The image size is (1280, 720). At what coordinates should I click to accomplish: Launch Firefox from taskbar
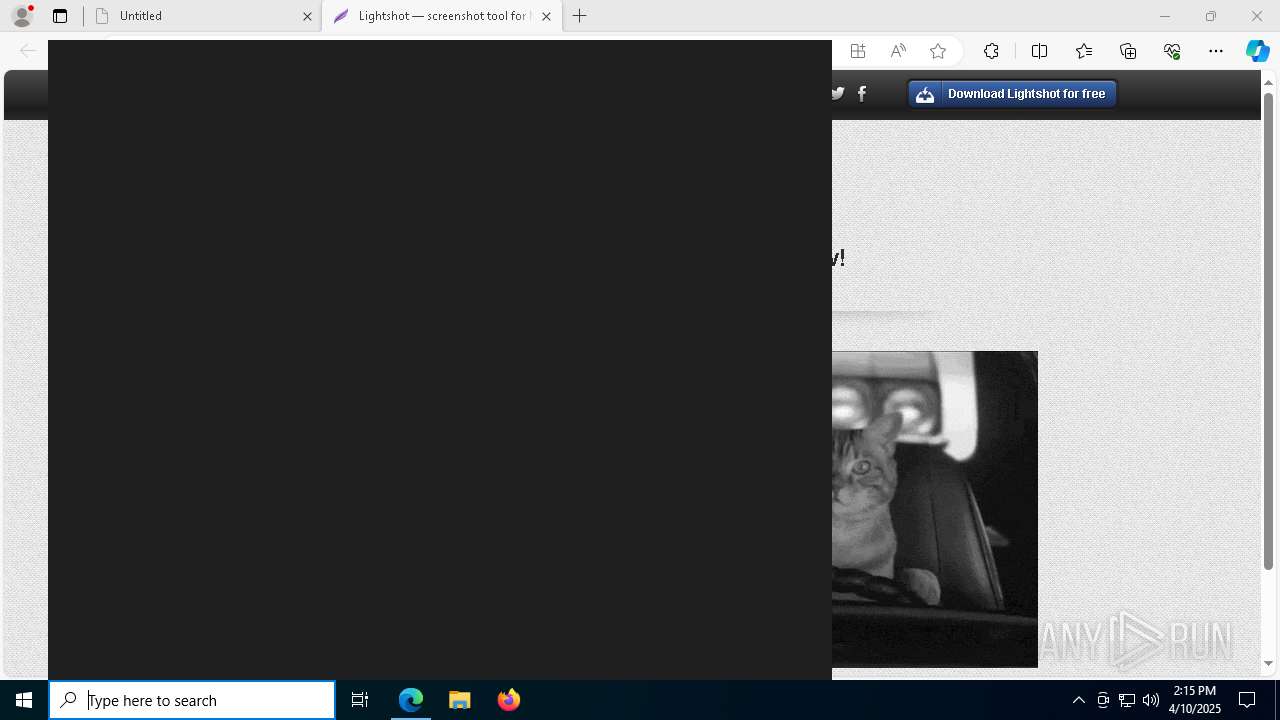click(509, 700)
